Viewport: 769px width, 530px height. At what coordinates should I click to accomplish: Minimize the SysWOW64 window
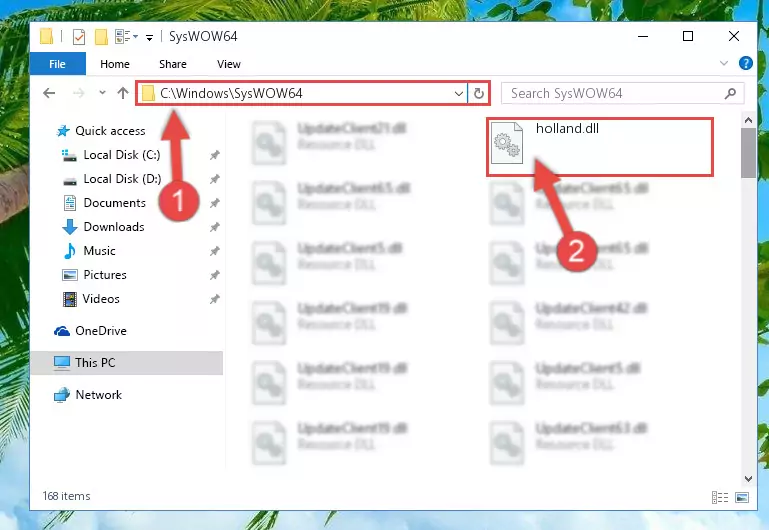pyautogui.click(x=643, y=36)
